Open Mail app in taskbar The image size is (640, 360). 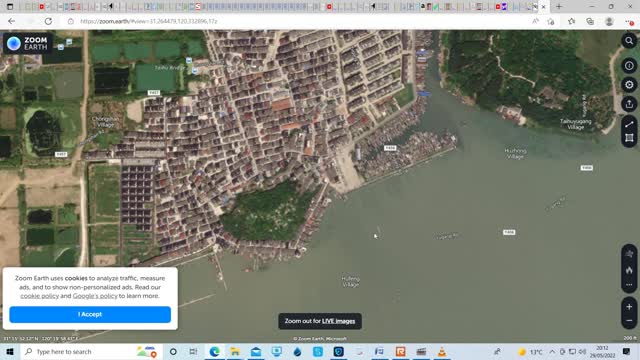coord(256,351)
